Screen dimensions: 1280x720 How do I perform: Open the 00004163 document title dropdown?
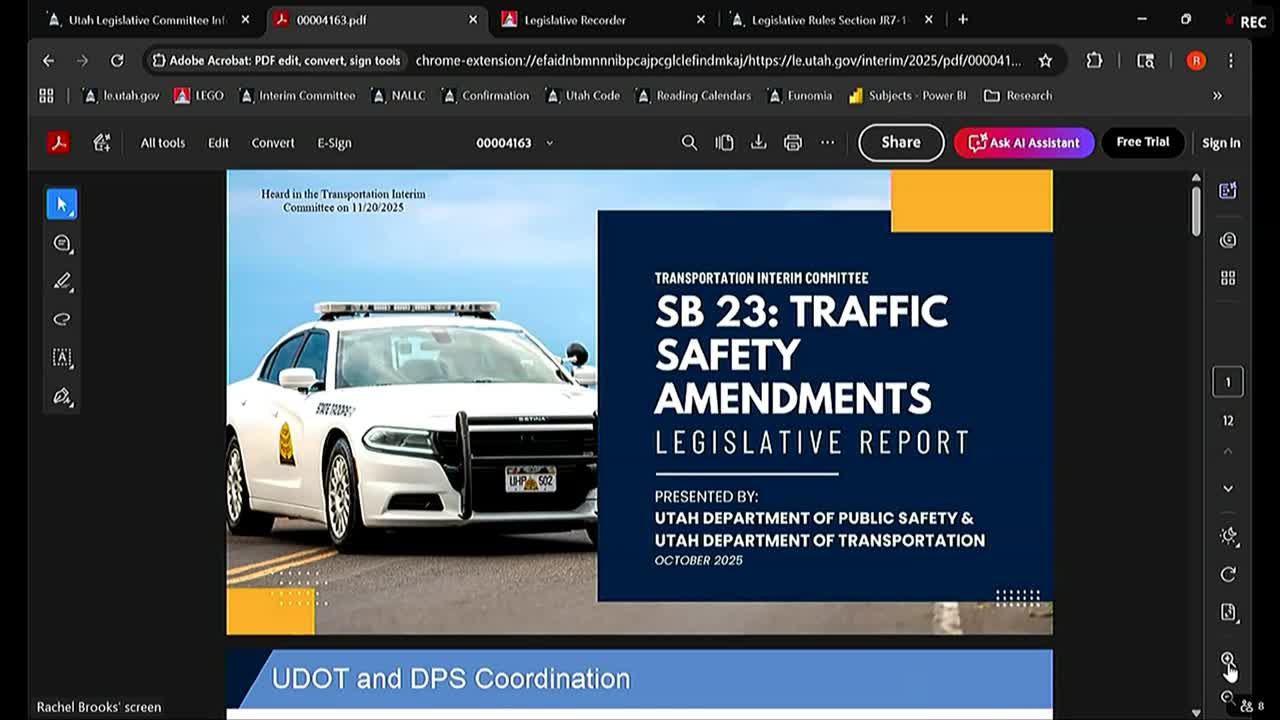tap(549, 143)
